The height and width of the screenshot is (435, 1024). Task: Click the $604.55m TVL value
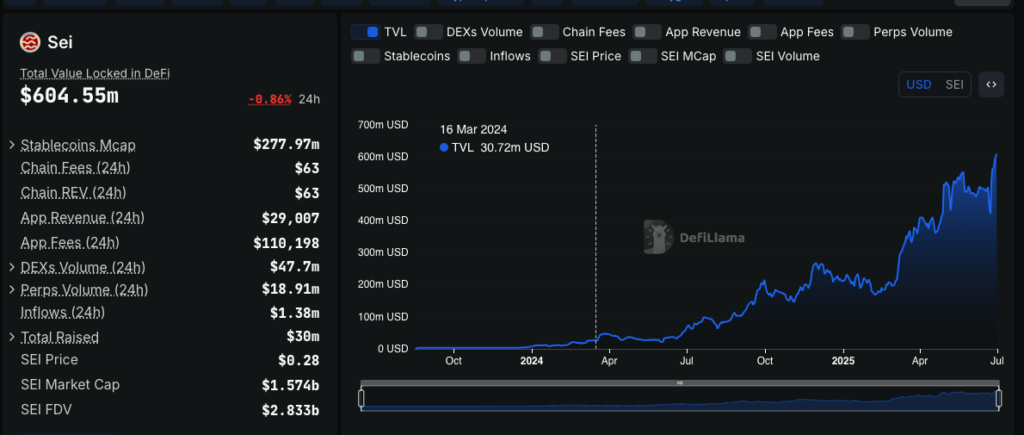click(69, 96)
